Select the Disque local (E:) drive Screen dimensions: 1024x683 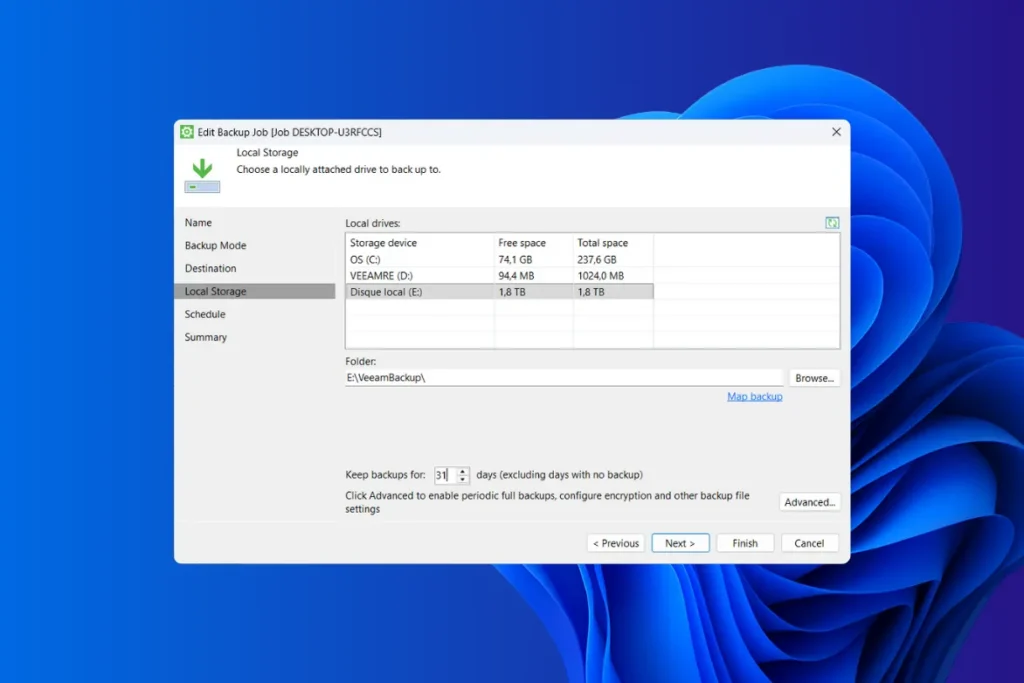point(420,292)
